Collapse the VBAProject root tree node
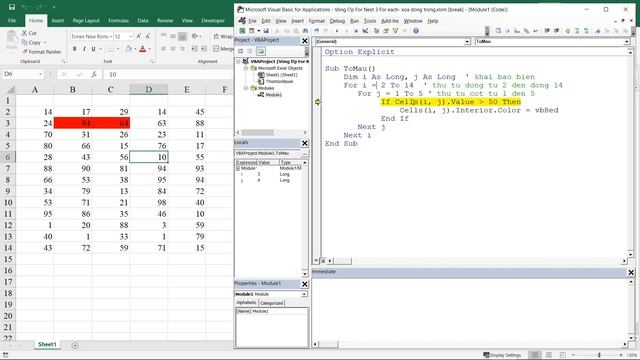This screenshot has width=640, height=360. 238,61
